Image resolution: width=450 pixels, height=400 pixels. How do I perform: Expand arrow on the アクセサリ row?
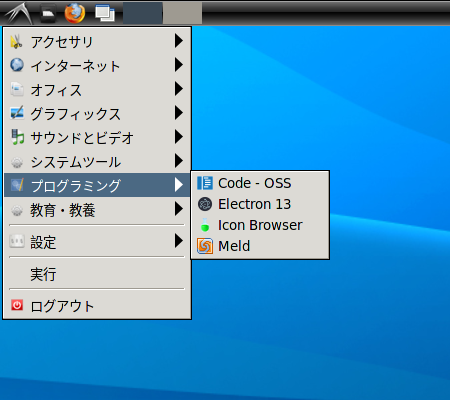179,40
